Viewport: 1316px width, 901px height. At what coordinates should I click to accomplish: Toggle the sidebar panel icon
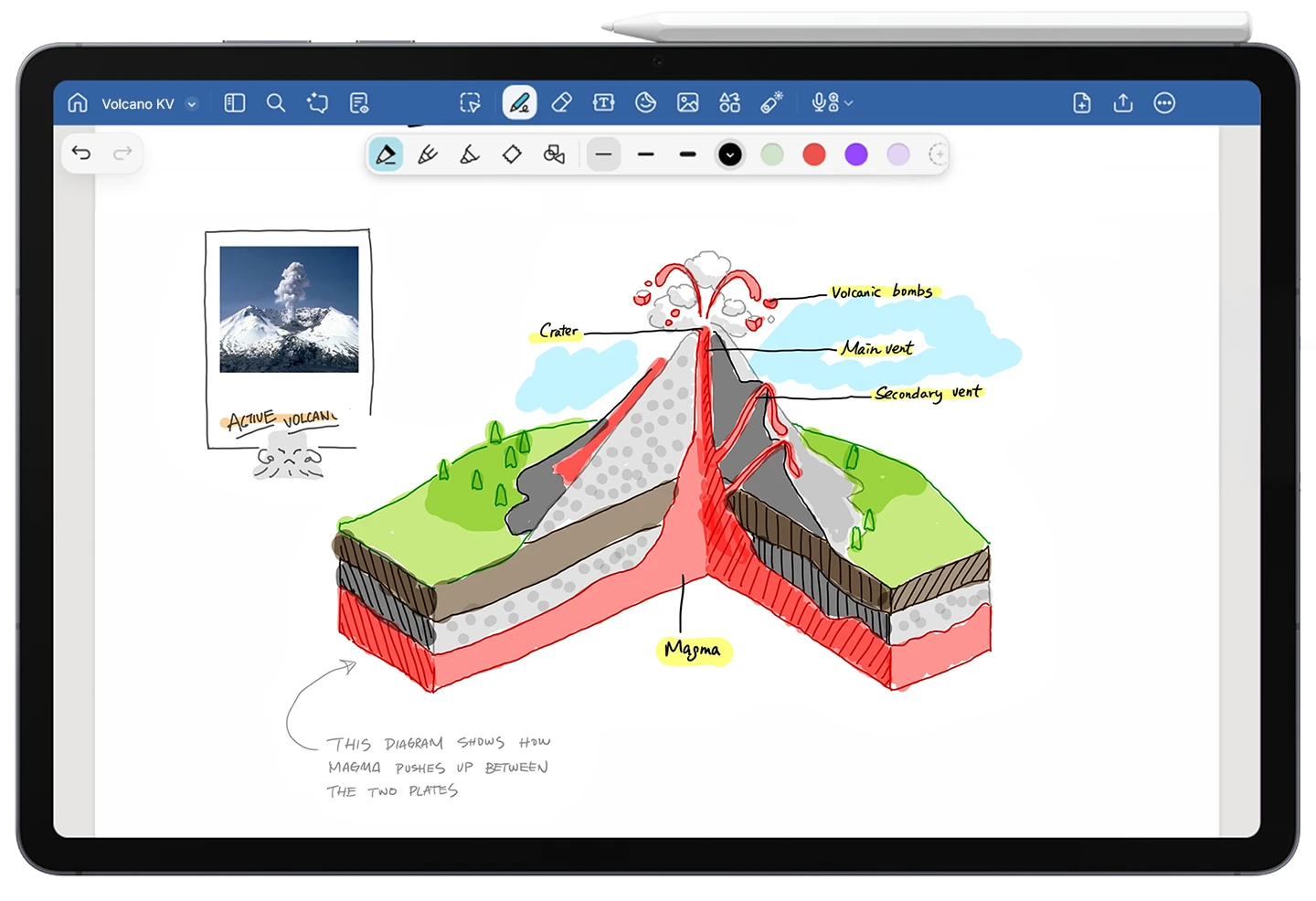[x=235, y=103]
